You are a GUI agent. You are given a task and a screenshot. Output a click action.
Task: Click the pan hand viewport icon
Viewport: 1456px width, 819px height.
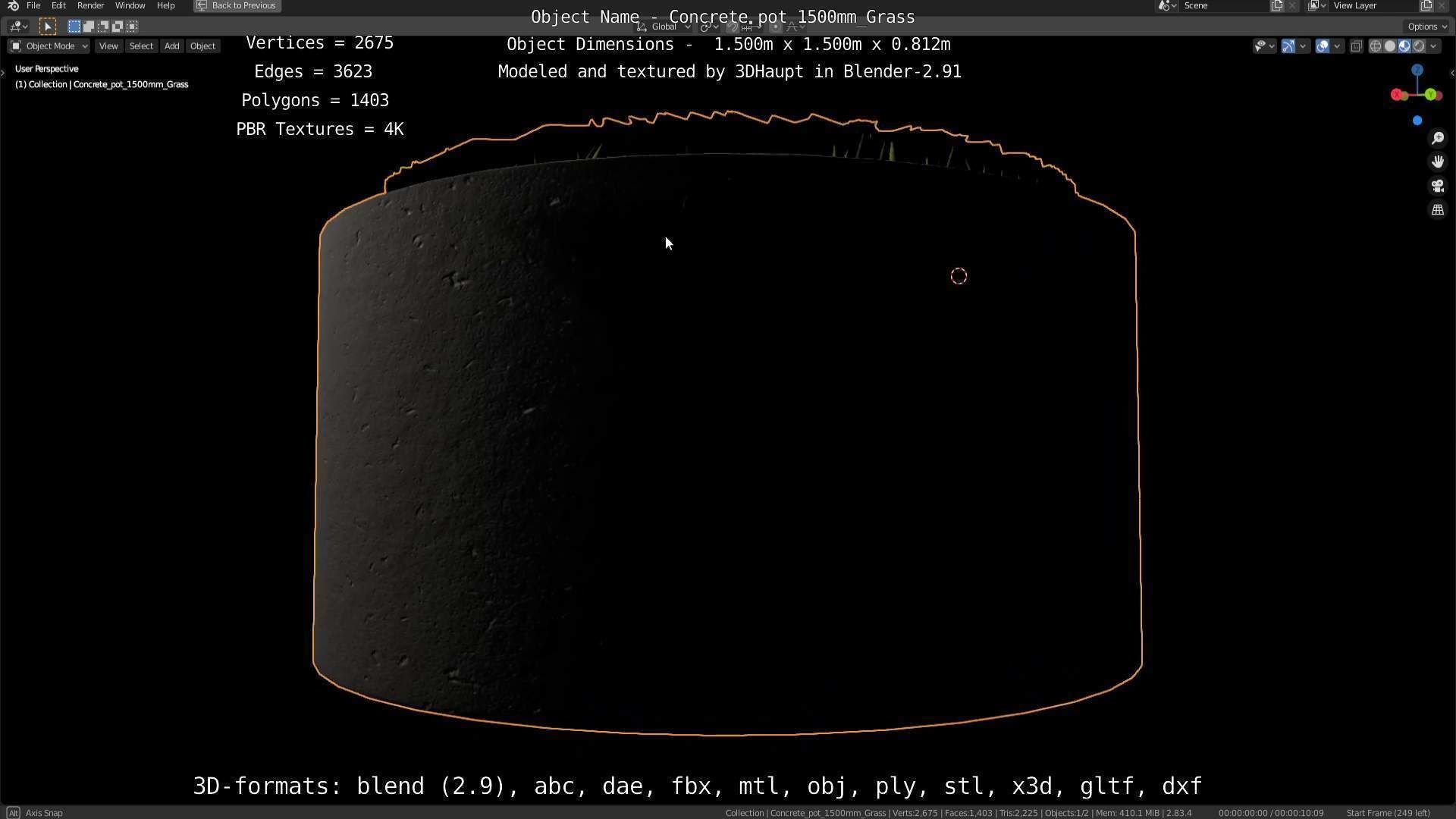[x=1437, y=162]
